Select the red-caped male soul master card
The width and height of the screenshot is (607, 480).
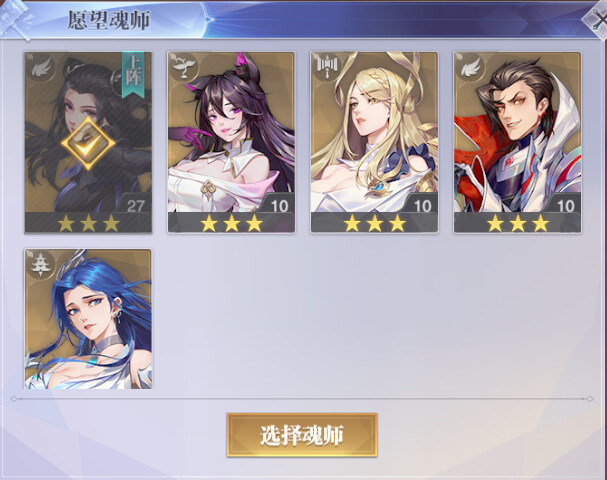coord(518,142)
